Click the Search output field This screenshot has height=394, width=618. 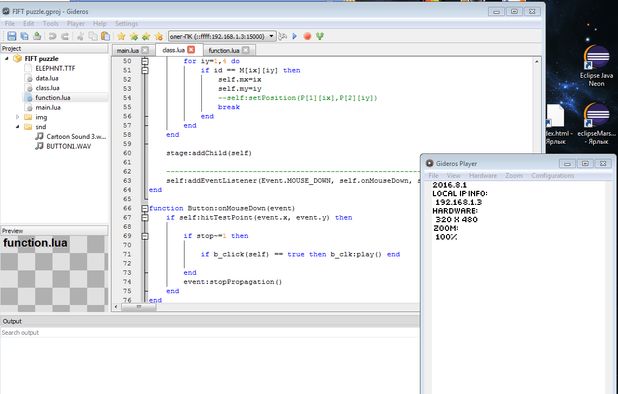coord(209,333)
